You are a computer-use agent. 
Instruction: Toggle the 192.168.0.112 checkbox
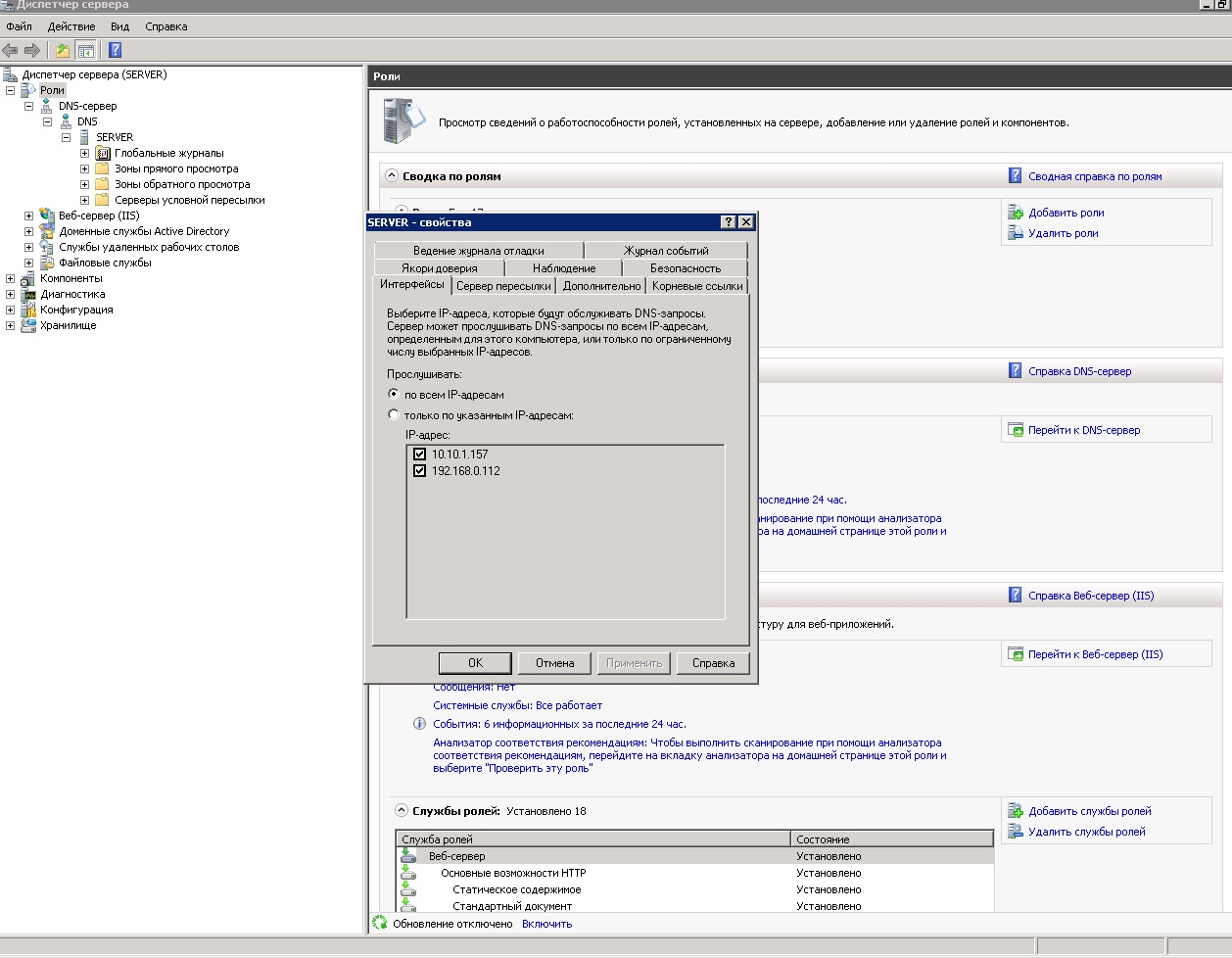pos(420,471)
